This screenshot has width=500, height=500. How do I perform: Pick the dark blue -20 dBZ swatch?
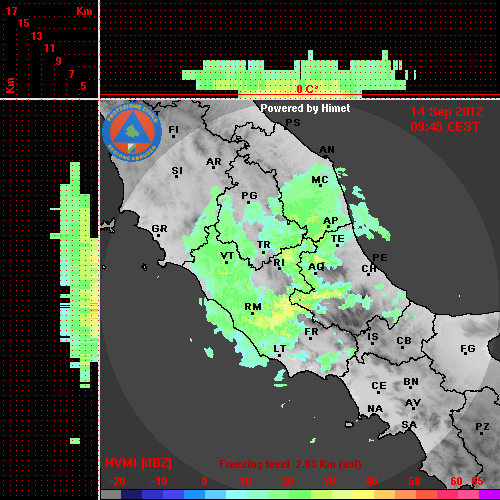tap(131, 494)
